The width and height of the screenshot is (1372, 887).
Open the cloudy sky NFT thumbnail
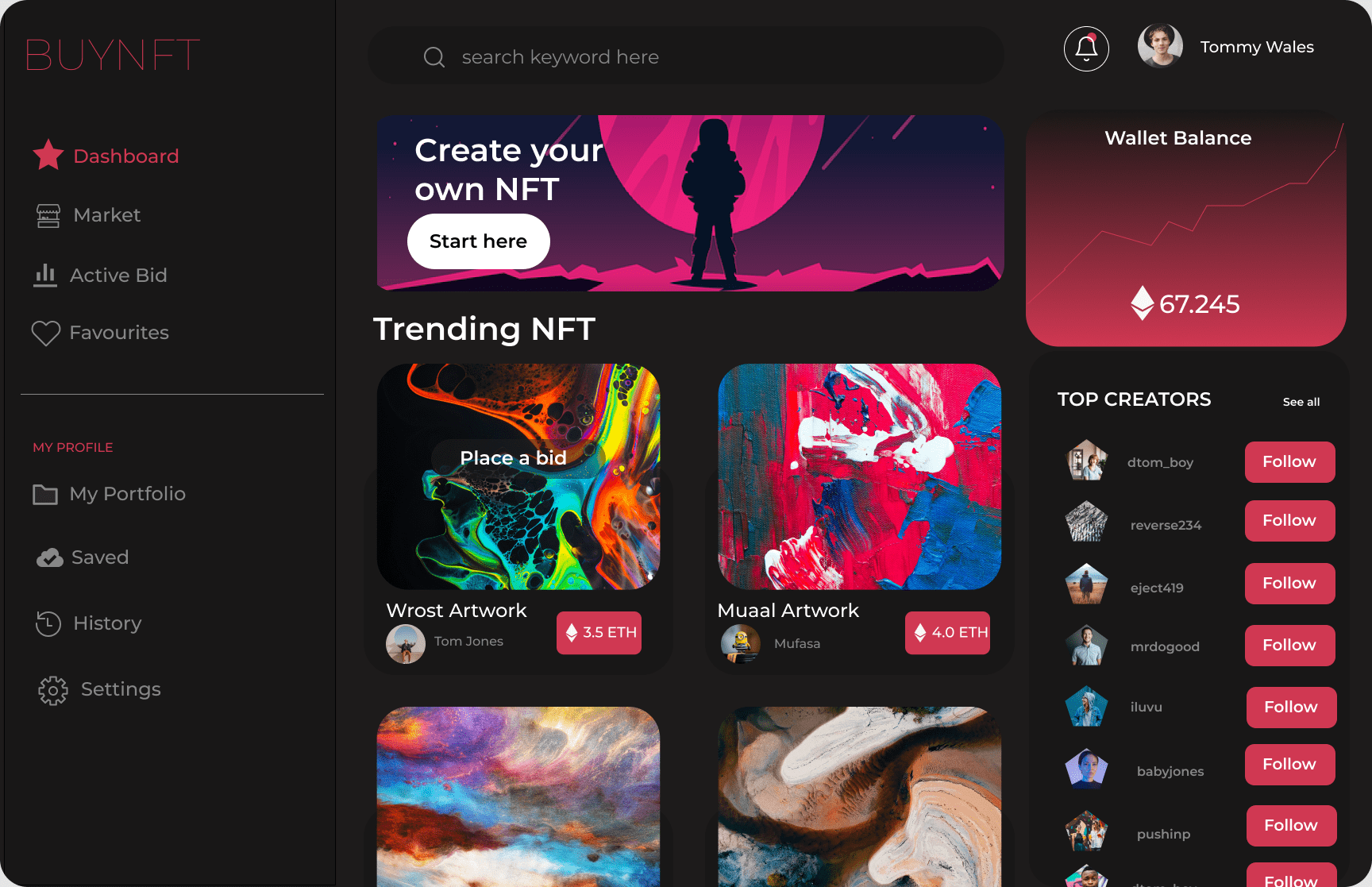(518, 796)
